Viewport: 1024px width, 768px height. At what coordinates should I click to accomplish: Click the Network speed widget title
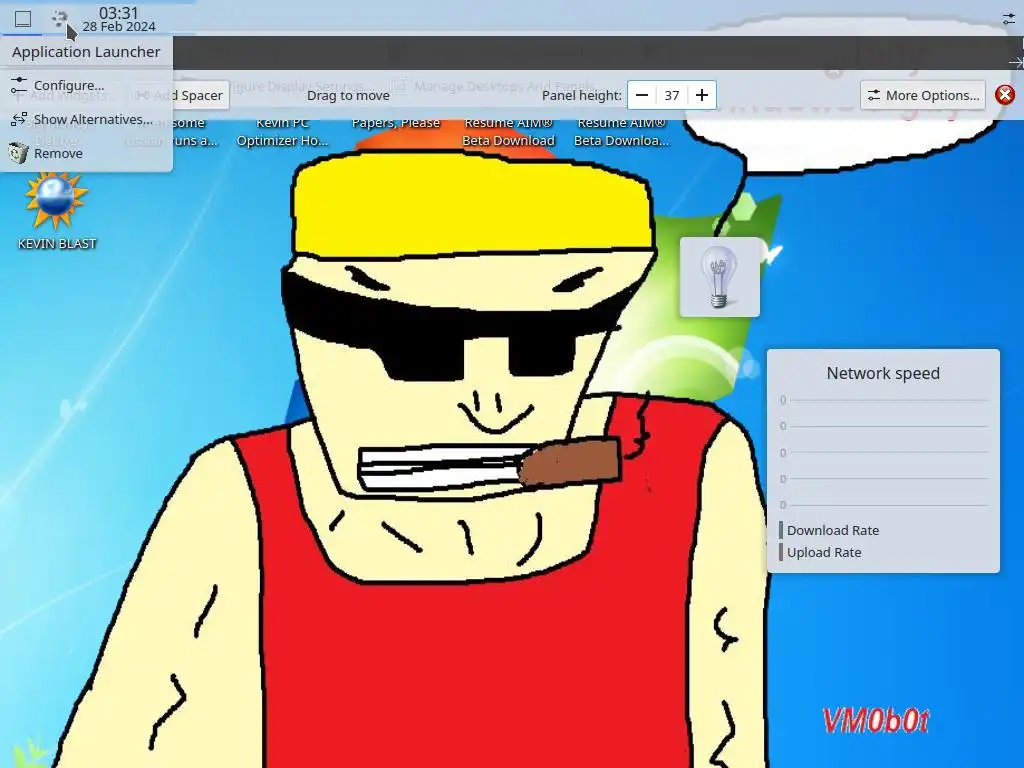pos(883,373)
